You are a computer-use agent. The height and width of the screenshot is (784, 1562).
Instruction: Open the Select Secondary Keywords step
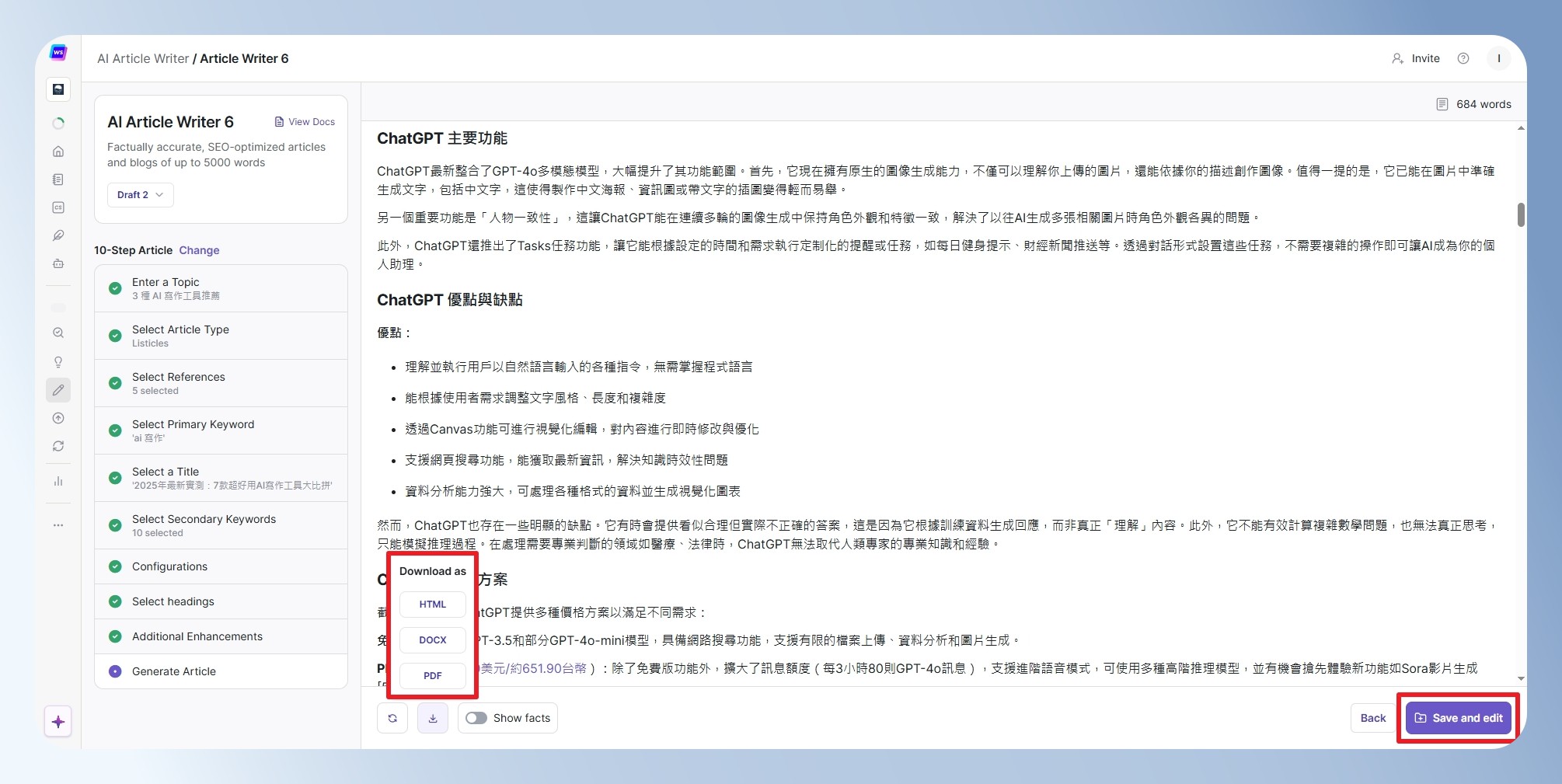(221, 525)
